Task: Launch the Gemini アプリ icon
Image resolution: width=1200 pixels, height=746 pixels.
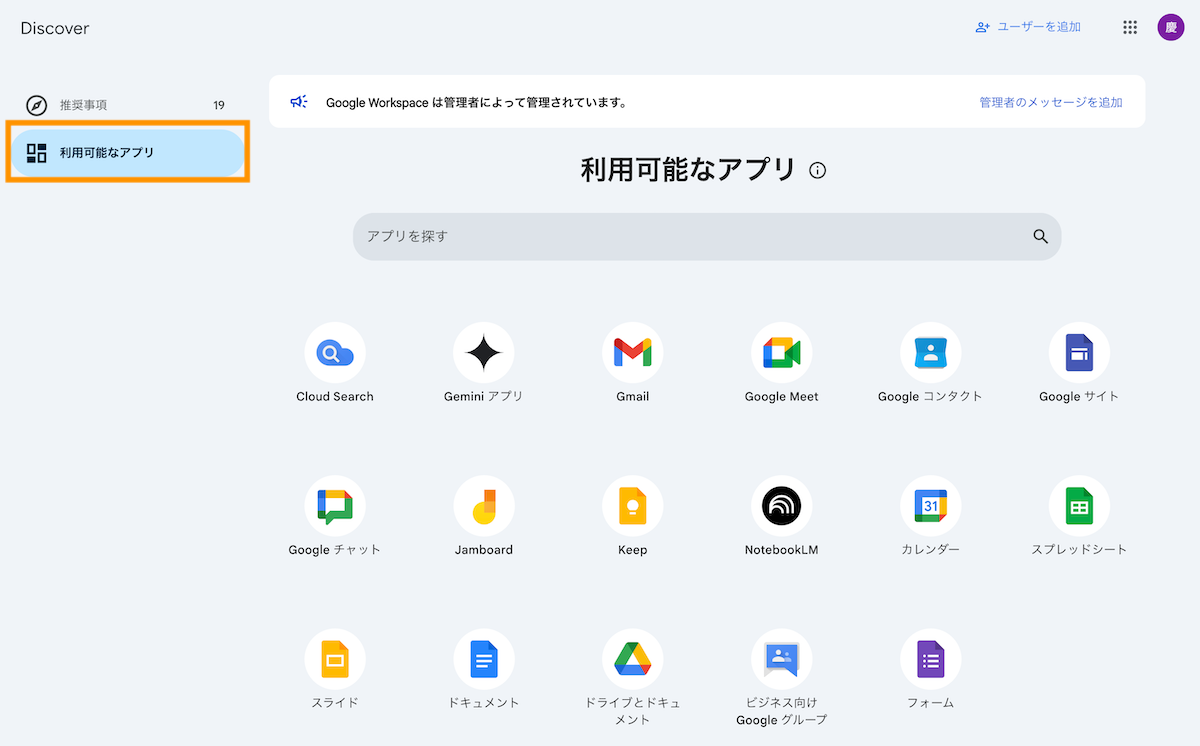Action: pos(484,353)
